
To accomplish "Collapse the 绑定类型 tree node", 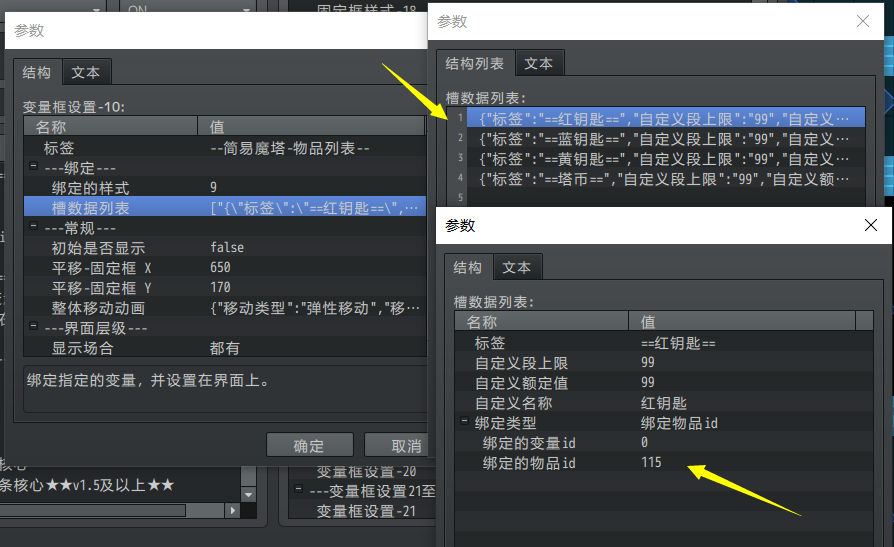I will pos(463,422).
